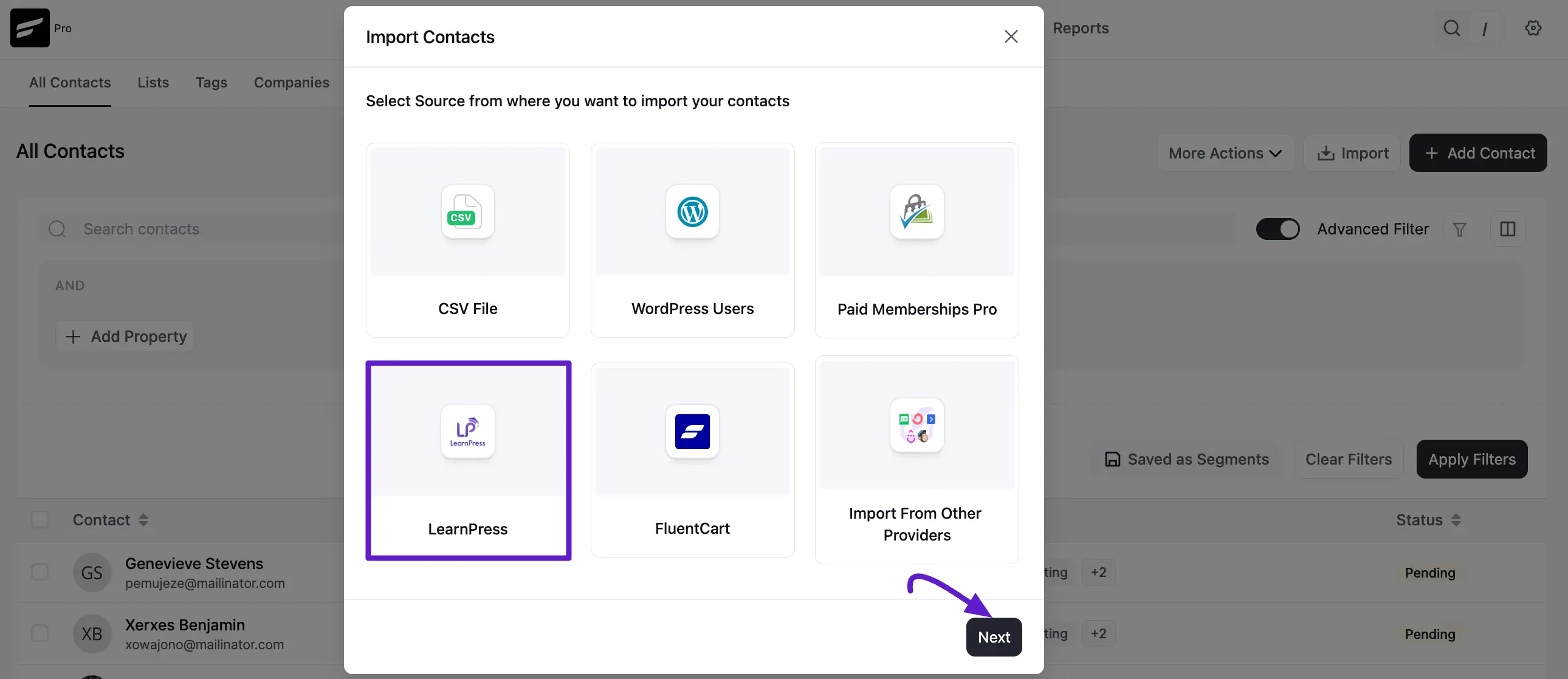This screenshot has width=1568, height=679.
Task: Select the LearnPress source icon
Action: (x=467, y=431)
